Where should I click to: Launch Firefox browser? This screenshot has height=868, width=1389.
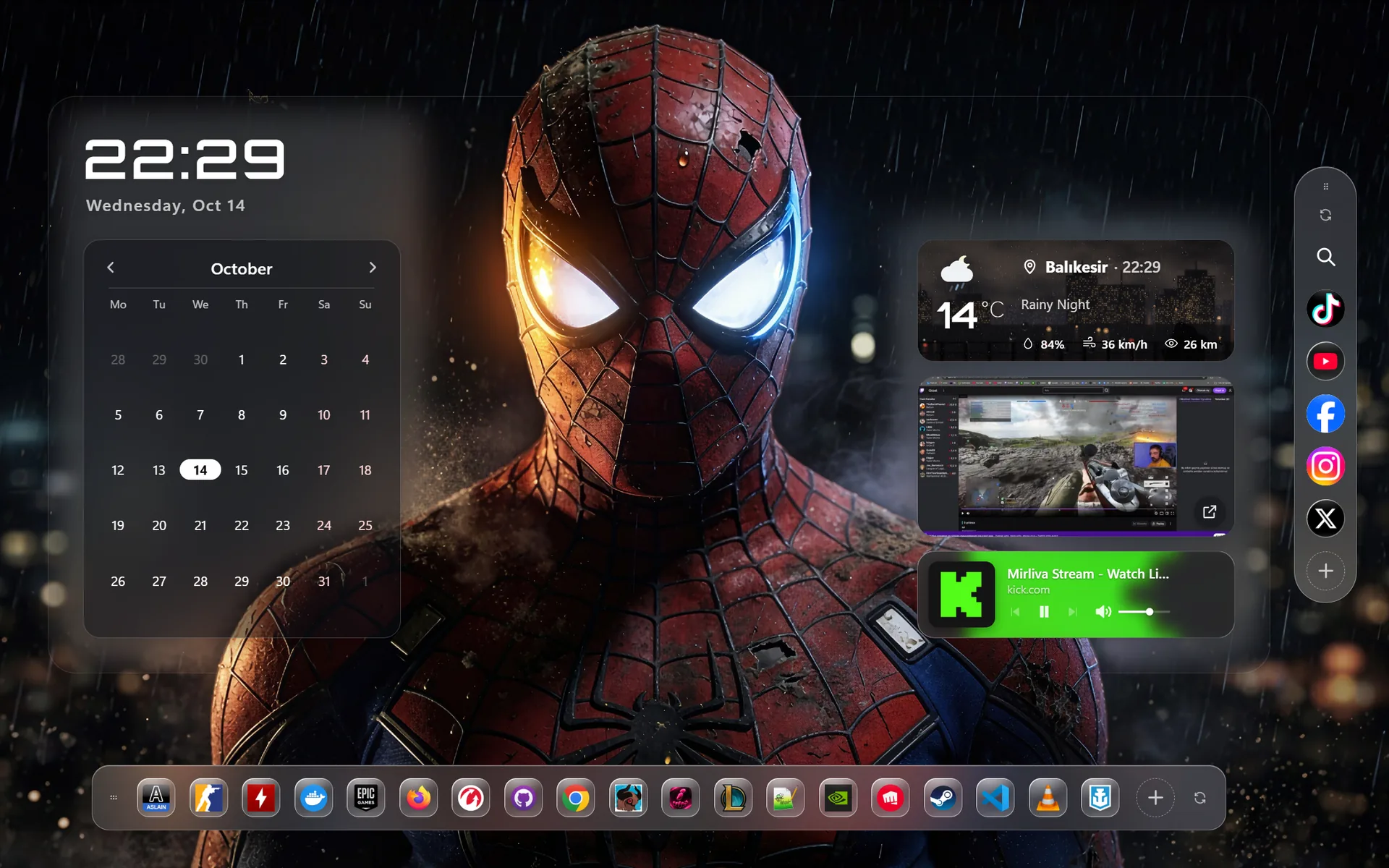pyautogui.click(x=419, y=798)
